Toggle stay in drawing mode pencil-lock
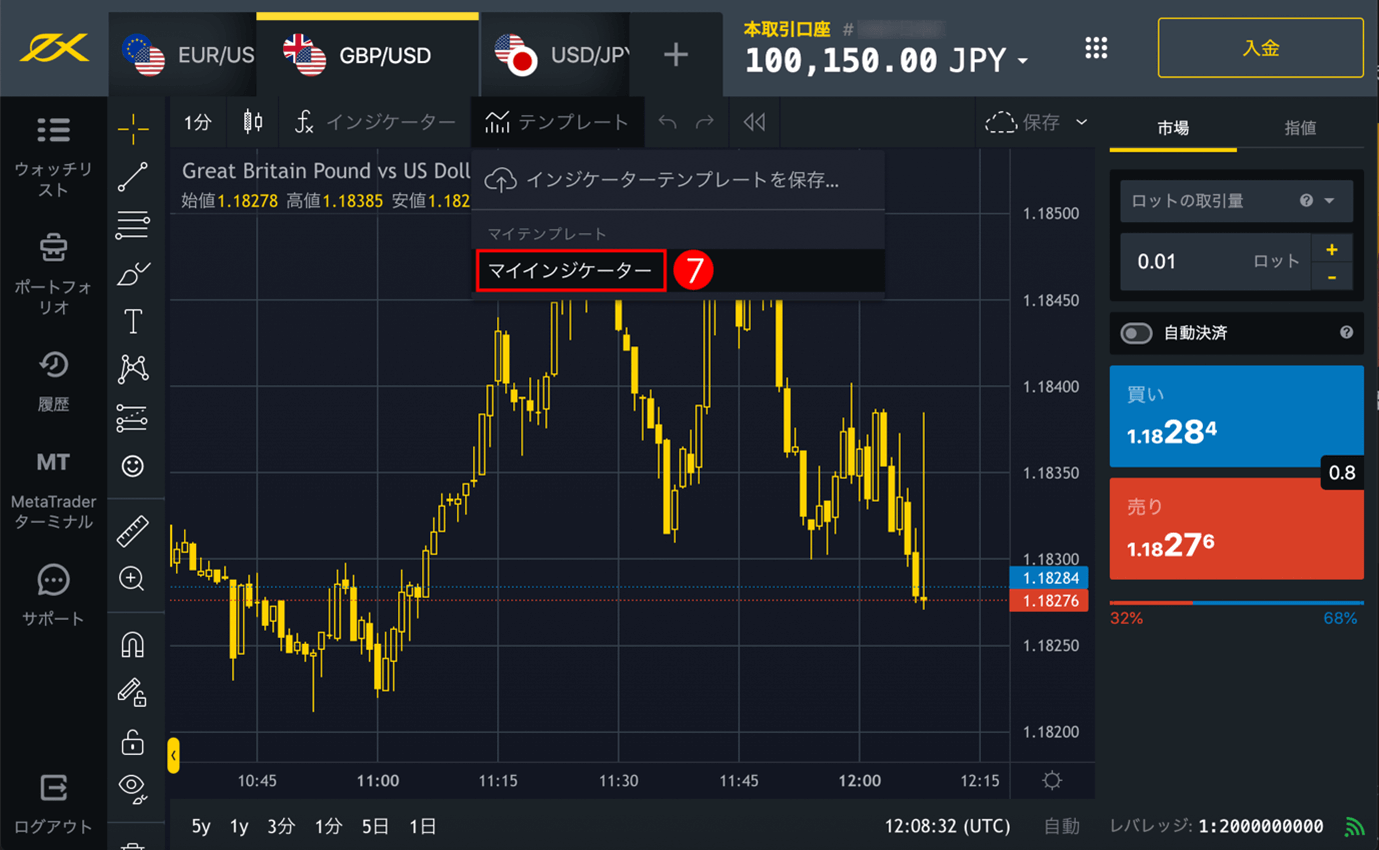The height and width of the screenshot is (850, 1379). tap(133, 692)
